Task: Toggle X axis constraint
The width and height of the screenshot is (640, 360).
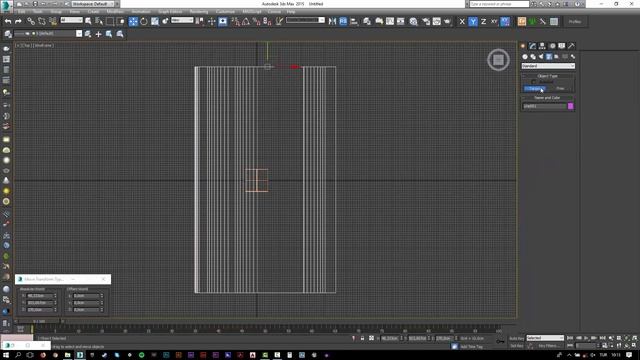Action: [x=462, y=21]
